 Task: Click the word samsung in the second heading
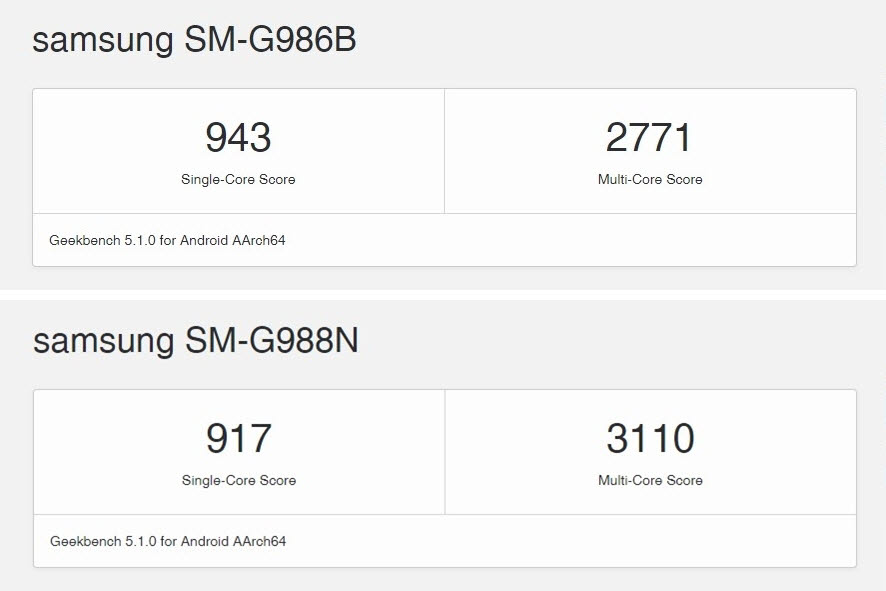[103, 343]
